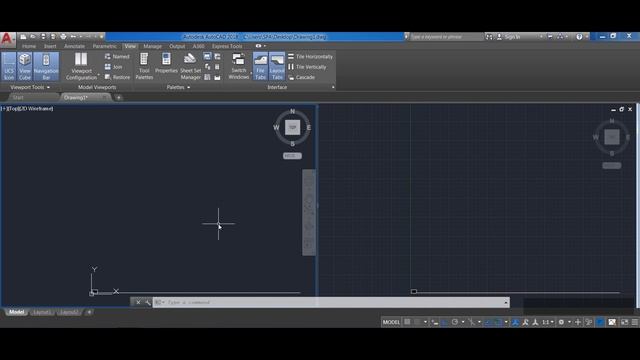Click the Save icon in quick access toolbar

coord(43,36)
